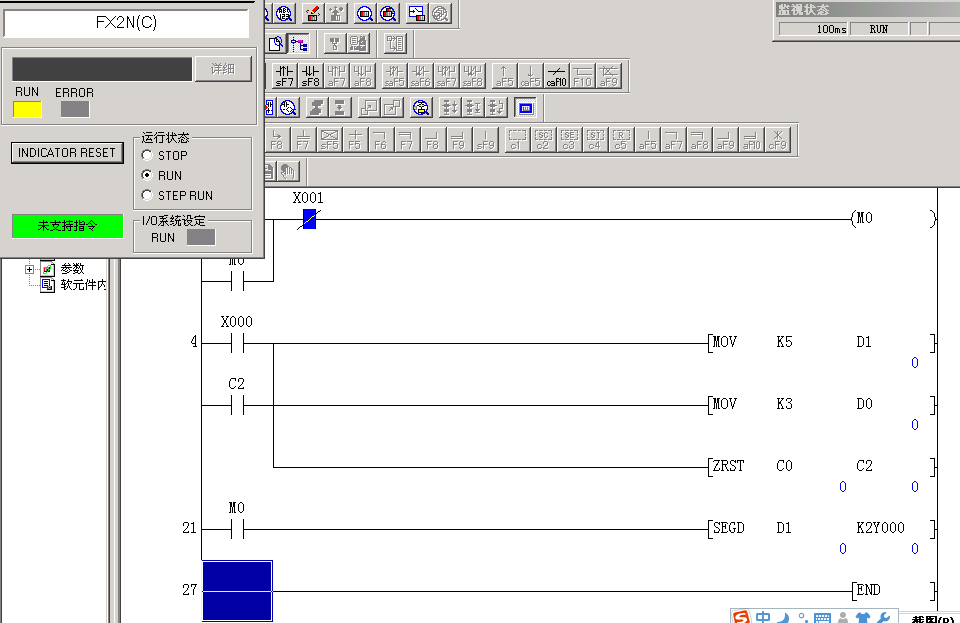
Task: Click the X001 contact in ladder diagram
Action: 309,220
